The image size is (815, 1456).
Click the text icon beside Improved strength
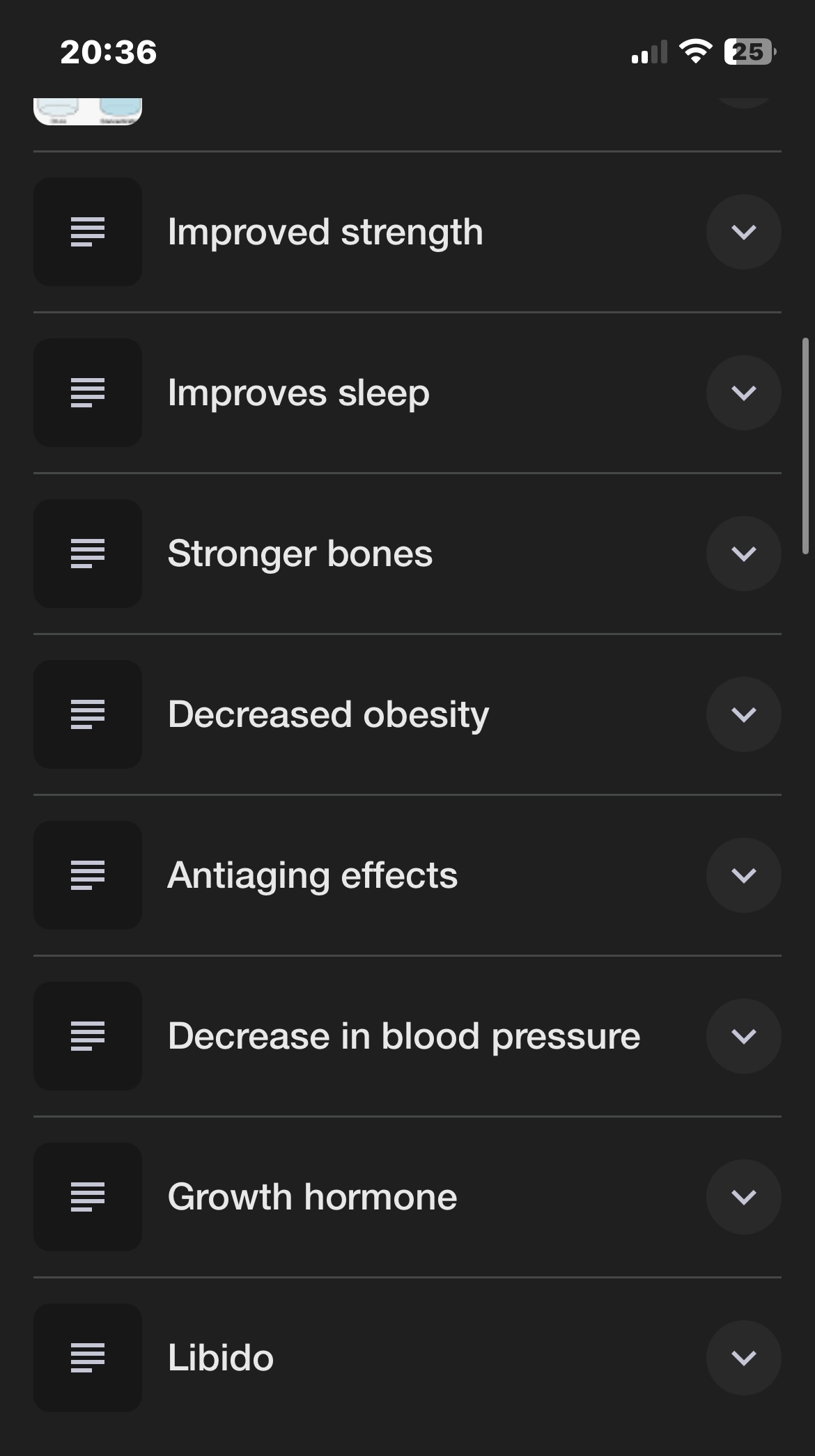(x=88, y=232)
